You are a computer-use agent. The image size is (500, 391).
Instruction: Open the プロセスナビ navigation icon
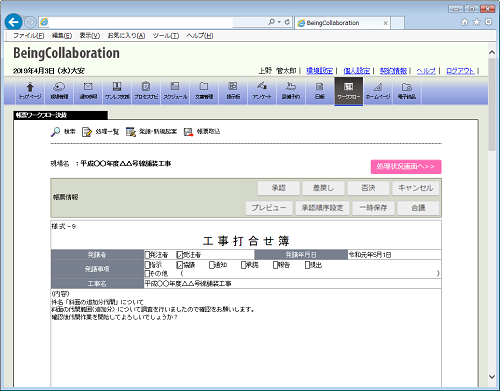point(146,91)
